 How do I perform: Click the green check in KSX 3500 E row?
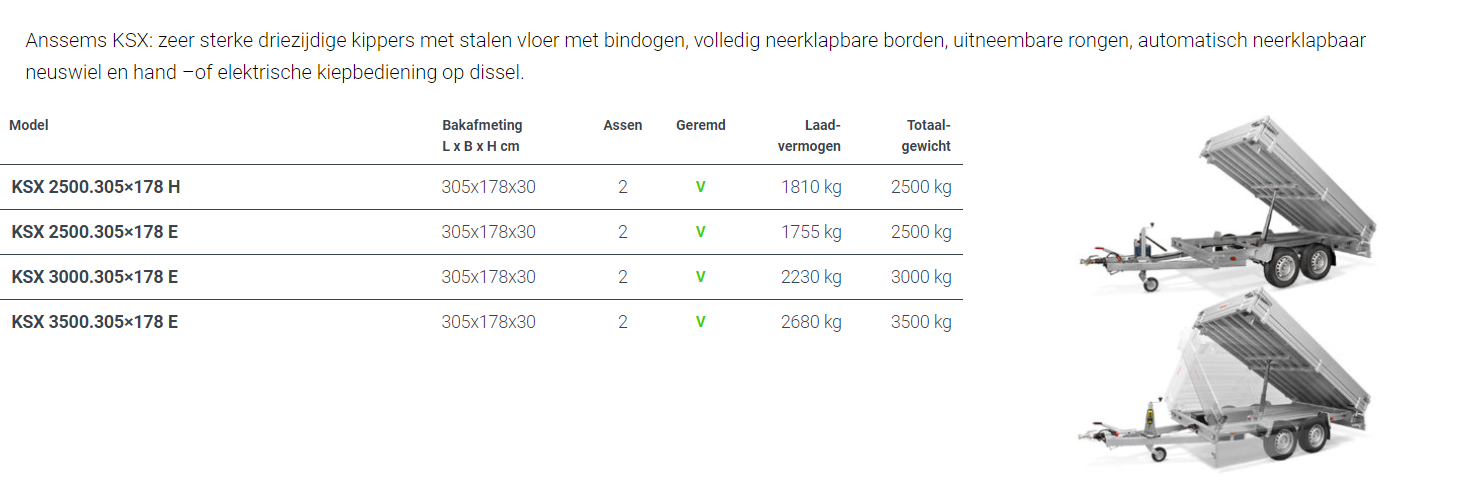coord(700,322)
